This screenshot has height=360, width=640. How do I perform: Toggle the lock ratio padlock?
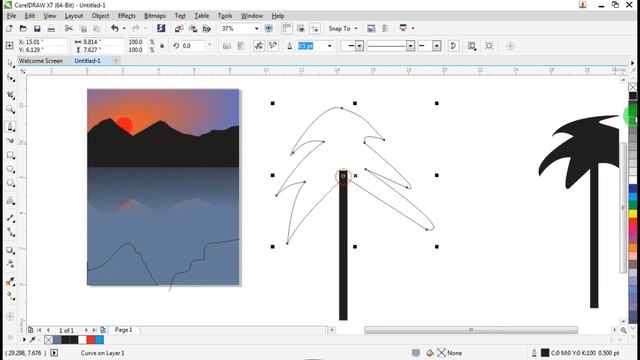coord(162,46)
